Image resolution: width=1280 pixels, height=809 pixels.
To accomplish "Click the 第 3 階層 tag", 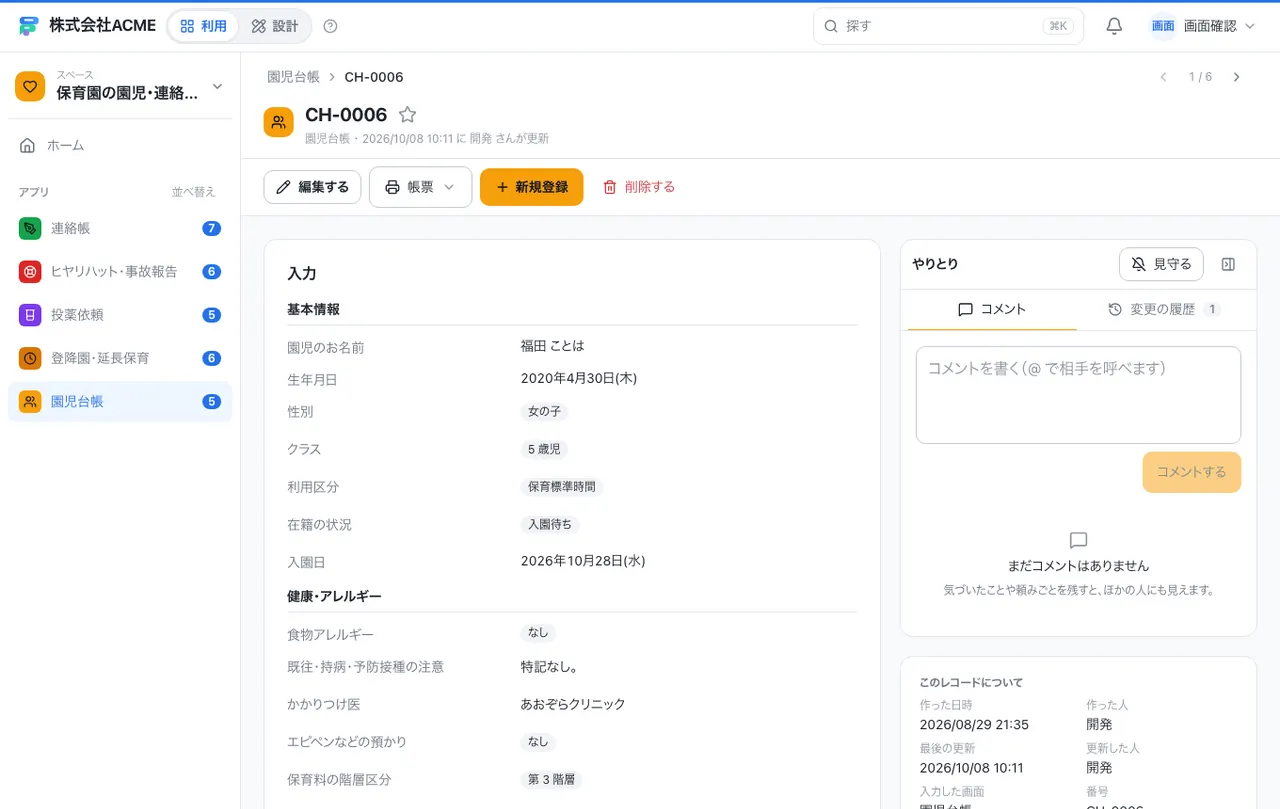I will 551,780.
